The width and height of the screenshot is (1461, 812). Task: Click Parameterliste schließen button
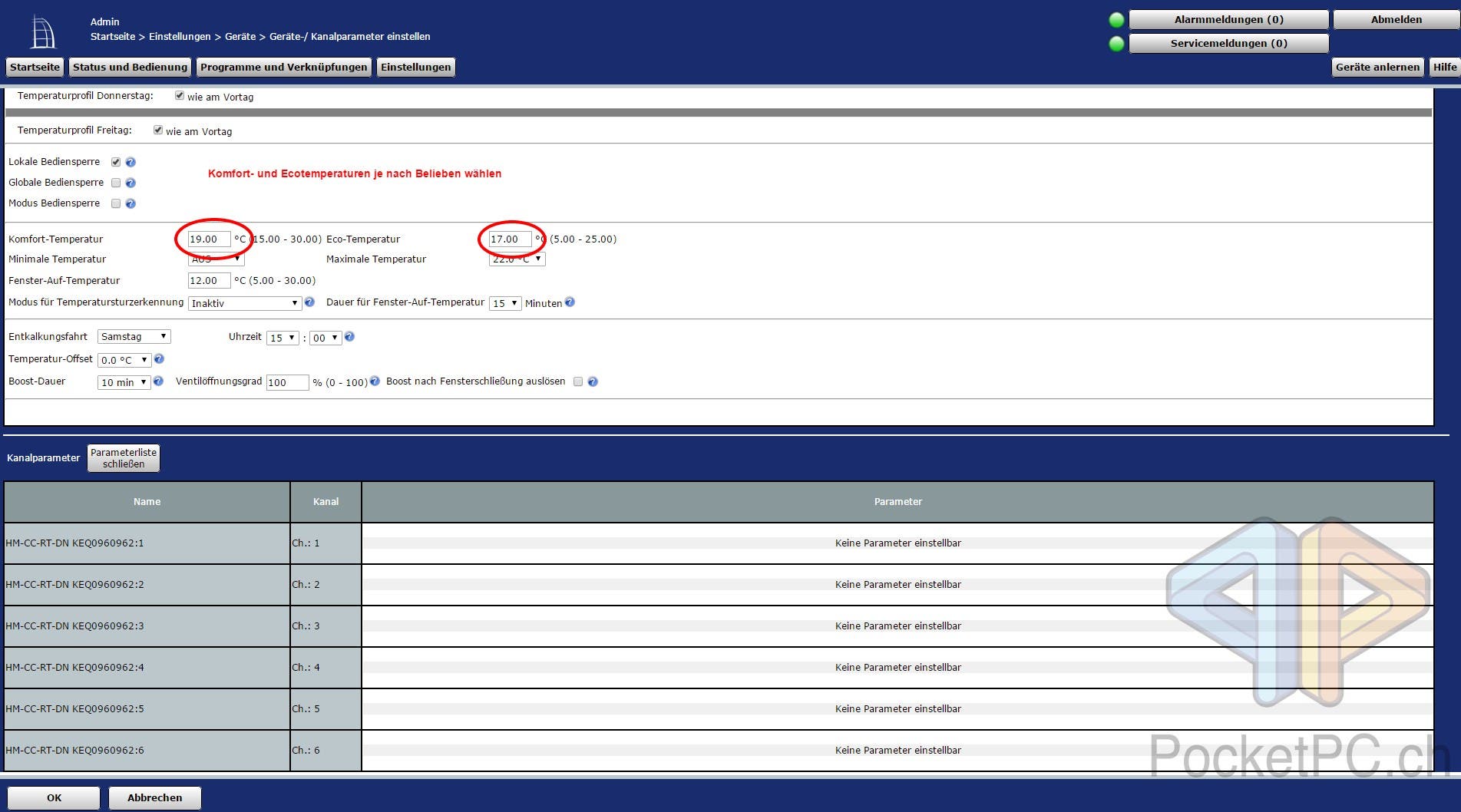(124, 458)
